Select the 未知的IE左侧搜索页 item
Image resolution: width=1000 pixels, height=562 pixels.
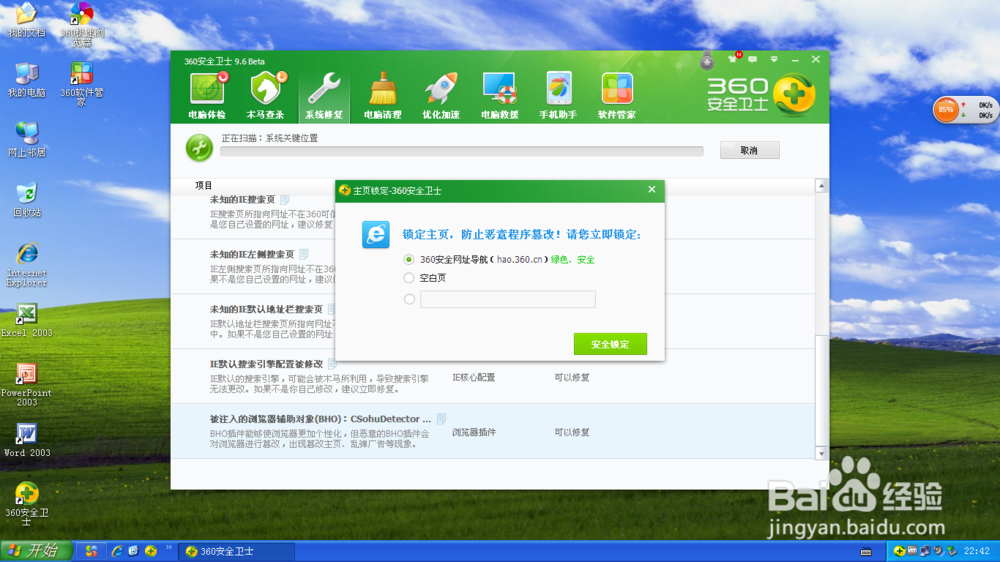[252, 254]
